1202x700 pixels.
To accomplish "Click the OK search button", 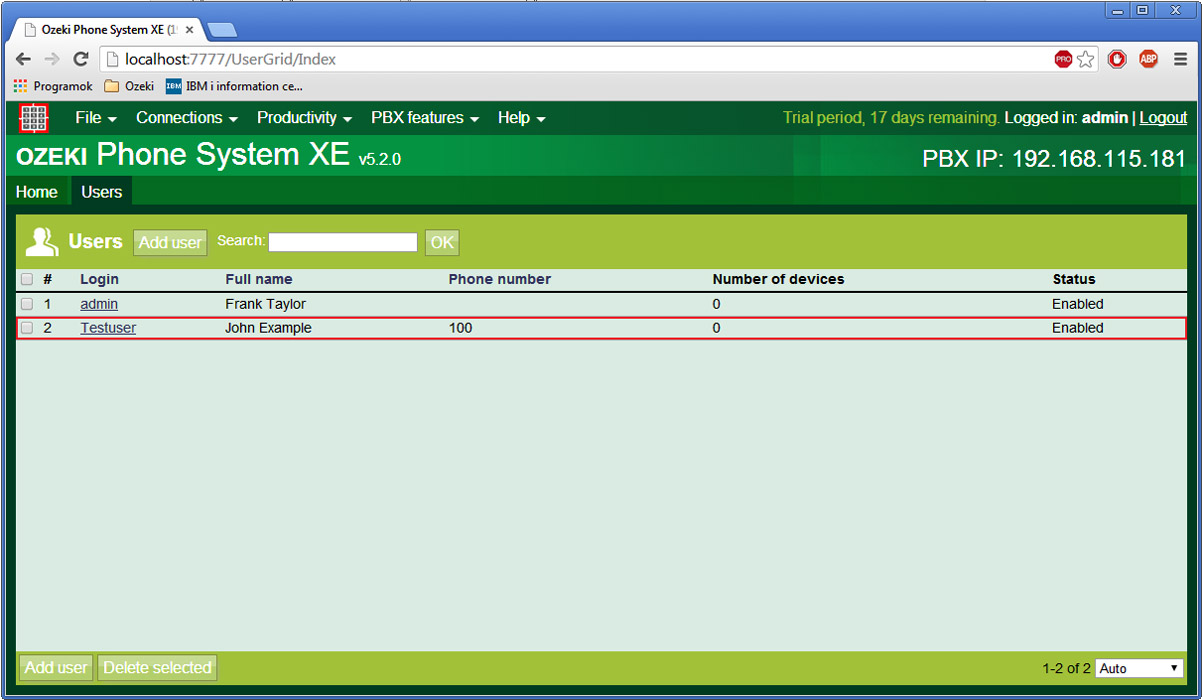I will [x=442, y=242].
